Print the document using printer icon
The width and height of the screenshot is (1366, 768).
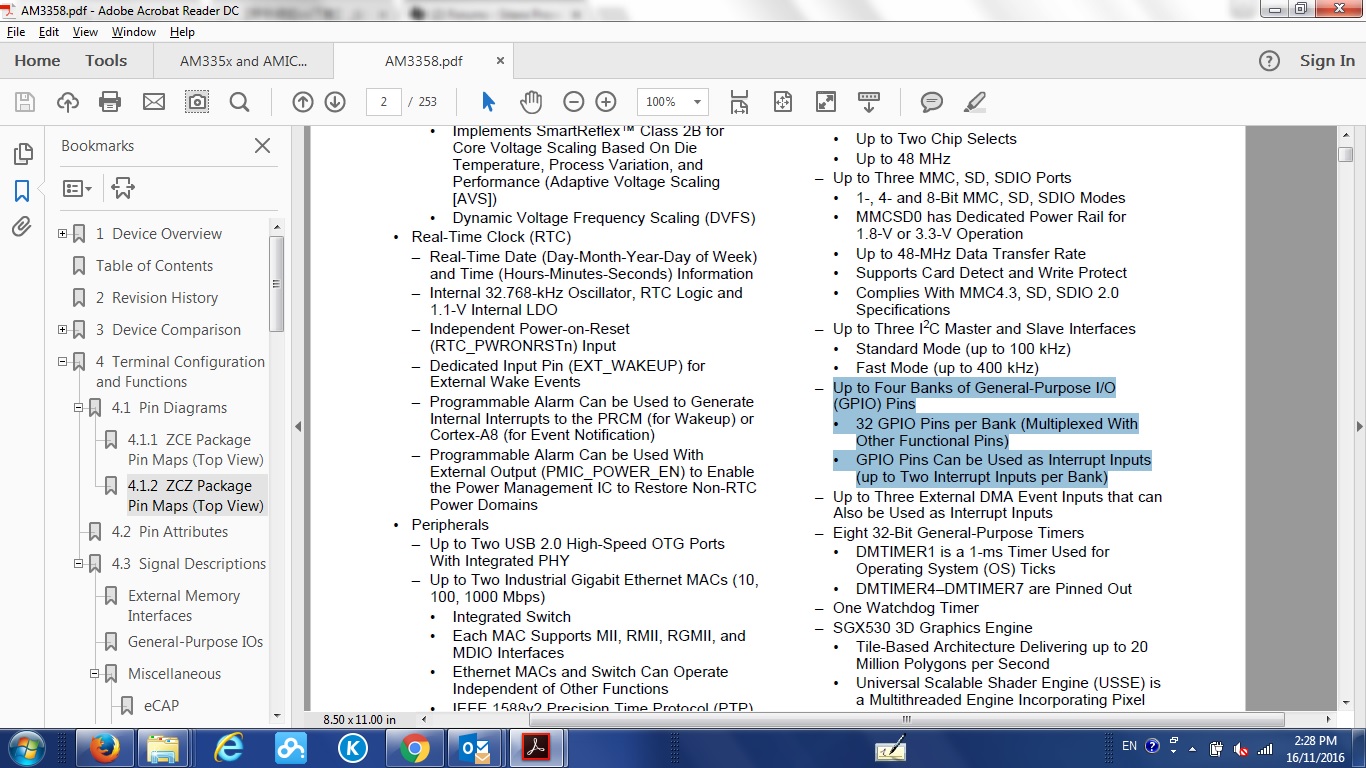(x=110, y=102)
